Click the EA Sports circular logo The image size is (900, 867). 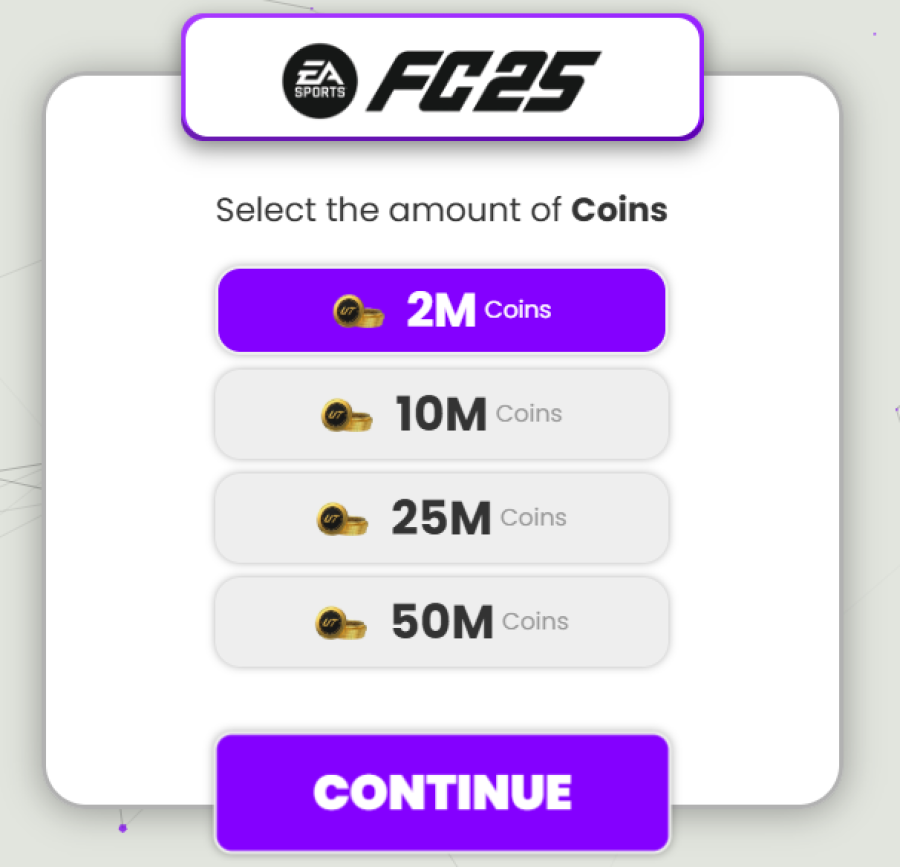(x=320, y=78)
